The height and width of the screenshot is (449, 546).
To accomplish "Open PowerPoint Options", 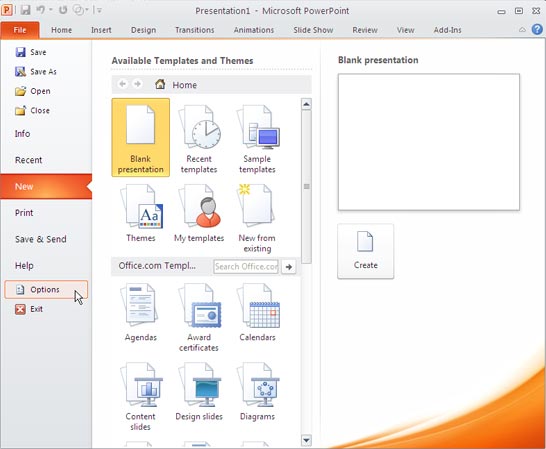I will click(46, 289).
